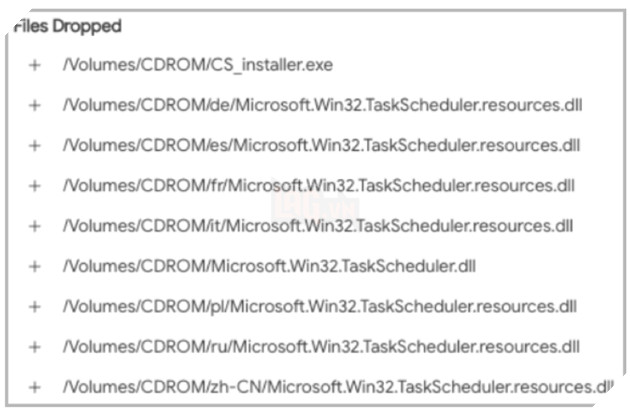Click plus icon beside zh-CN resources.dll path
This screenshot has height=410, width=630.
35,387
